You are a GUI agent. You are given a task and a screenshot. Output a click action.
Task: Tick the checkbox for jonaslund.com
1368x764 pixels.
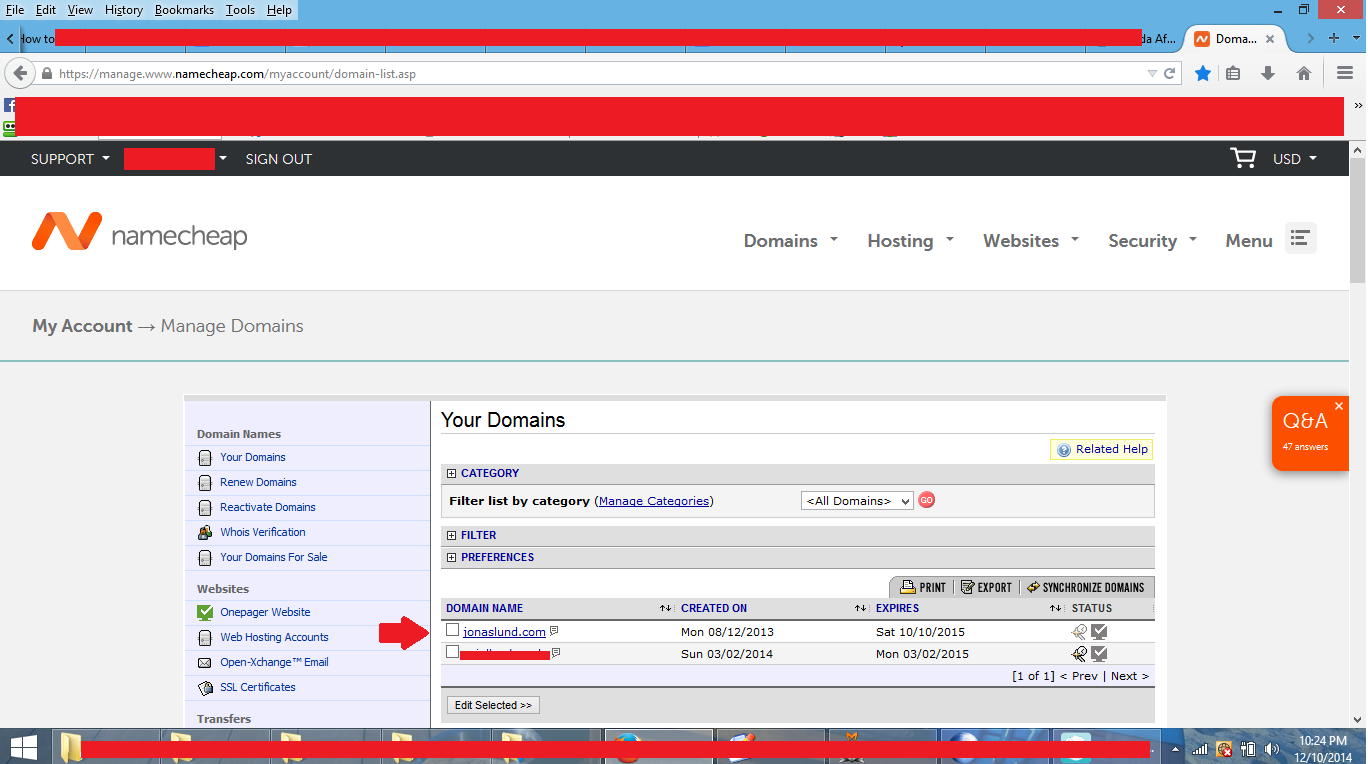tap(453, 630)
